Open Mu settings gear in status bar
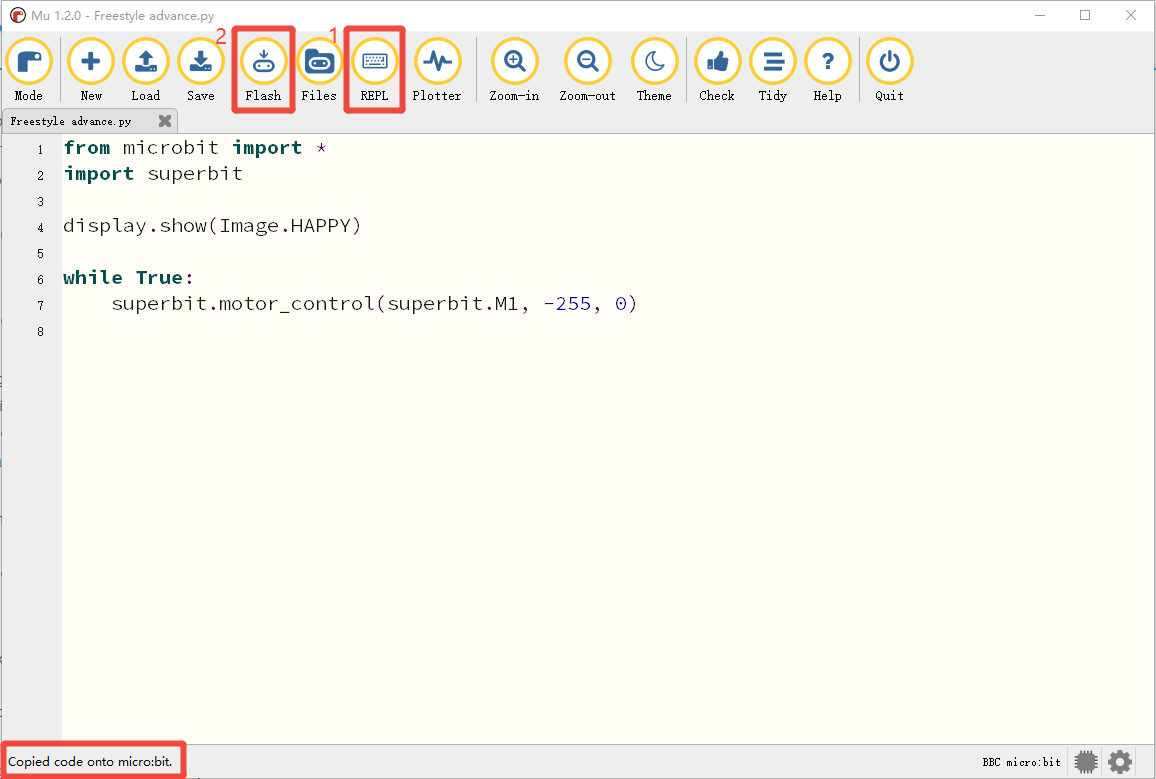The height and width of the screenshot is (779, 1156). click(x=1120, y=761)
